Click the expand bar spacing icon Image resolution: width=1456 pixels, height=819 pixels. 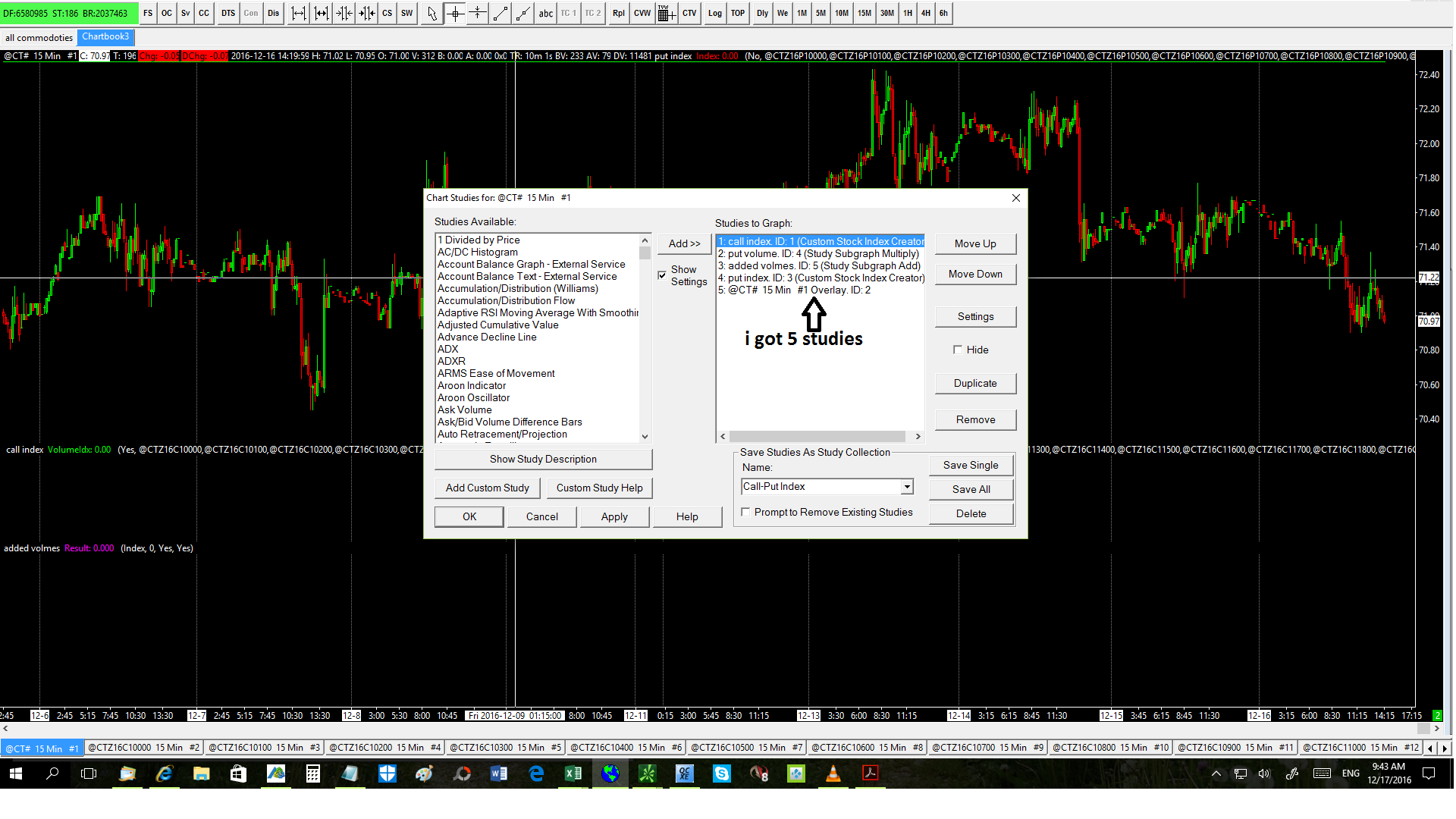pos(299,13)
